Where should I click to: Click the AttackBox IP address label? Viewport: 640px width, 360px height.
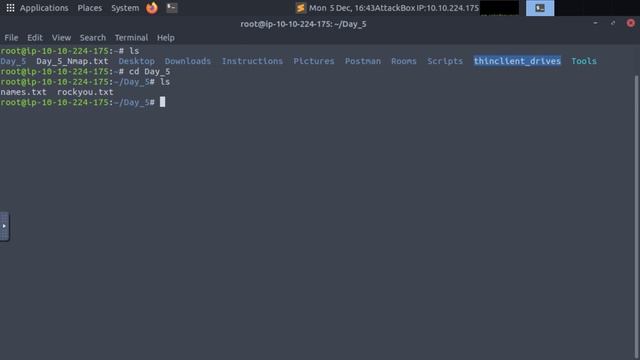[x=427, y=8]
